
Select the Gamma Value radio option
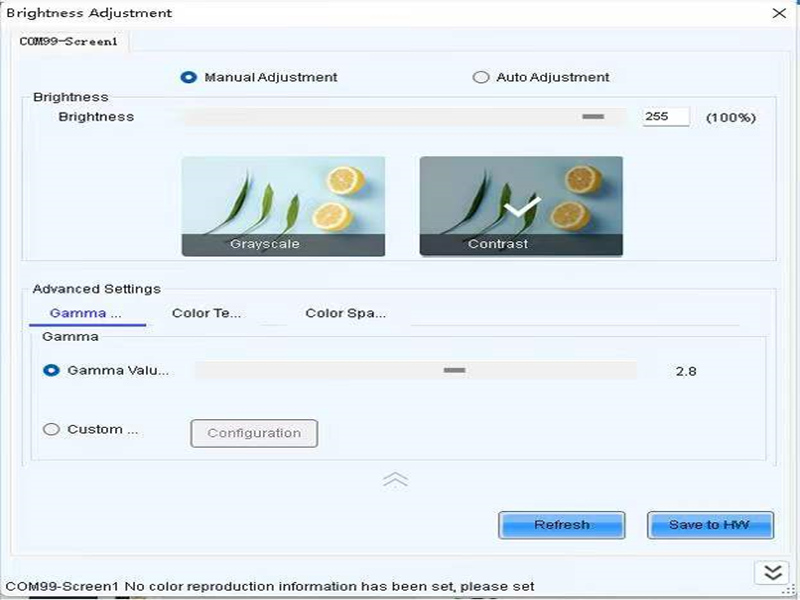coord(52,370)
